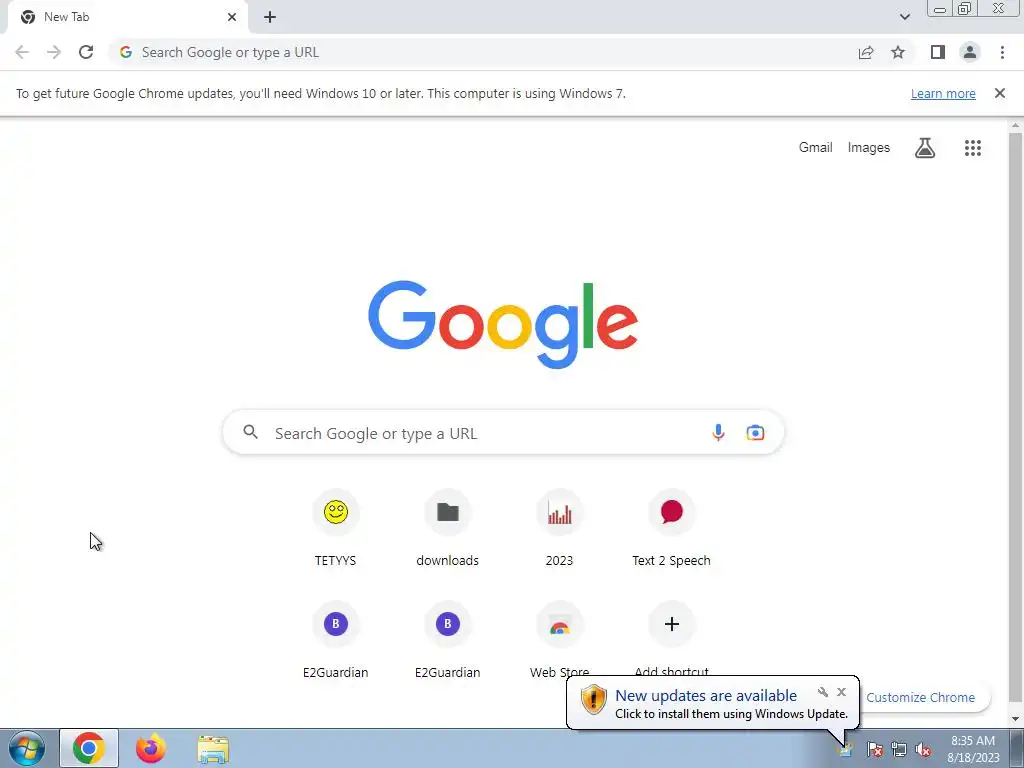This screenshot has height=768, width=1024.
Task: Expand the tab search dropdown arrow
Action: coord(904,17)
